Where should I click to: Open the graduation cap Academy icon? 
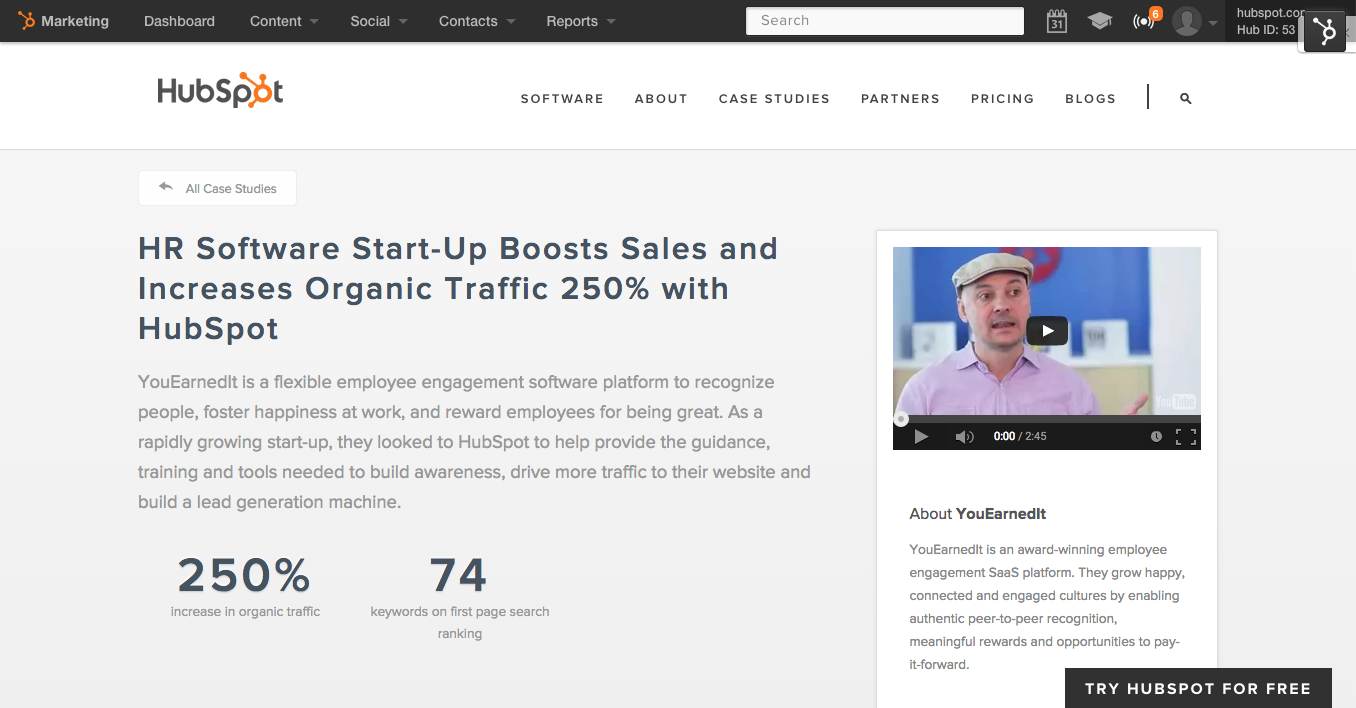pos(1100,21)
